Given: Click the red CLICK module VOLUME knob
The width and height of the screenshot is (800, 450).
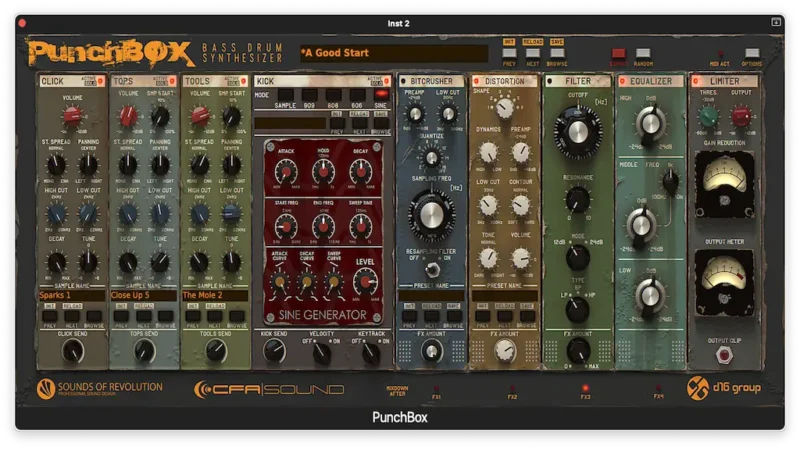Looking at the screenshot, I should click(x=72, y=116).
